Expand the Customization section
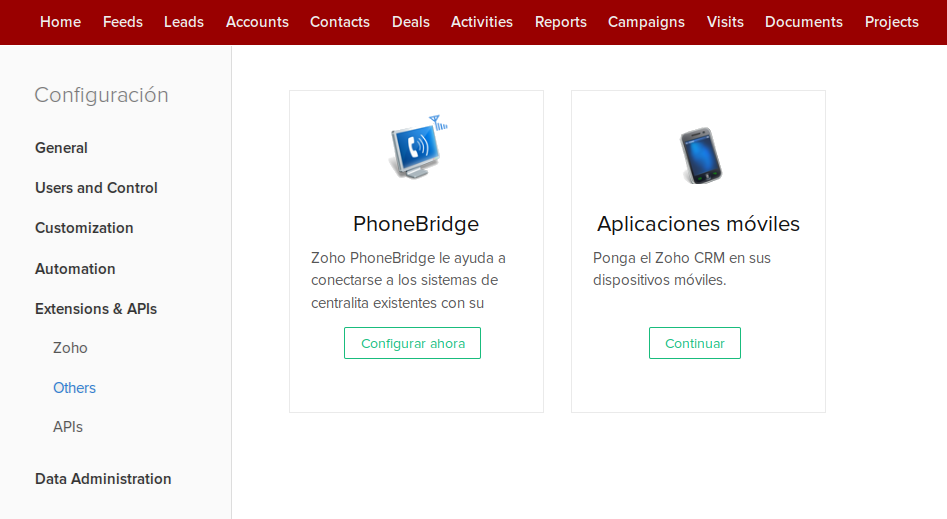 (84, 228)
